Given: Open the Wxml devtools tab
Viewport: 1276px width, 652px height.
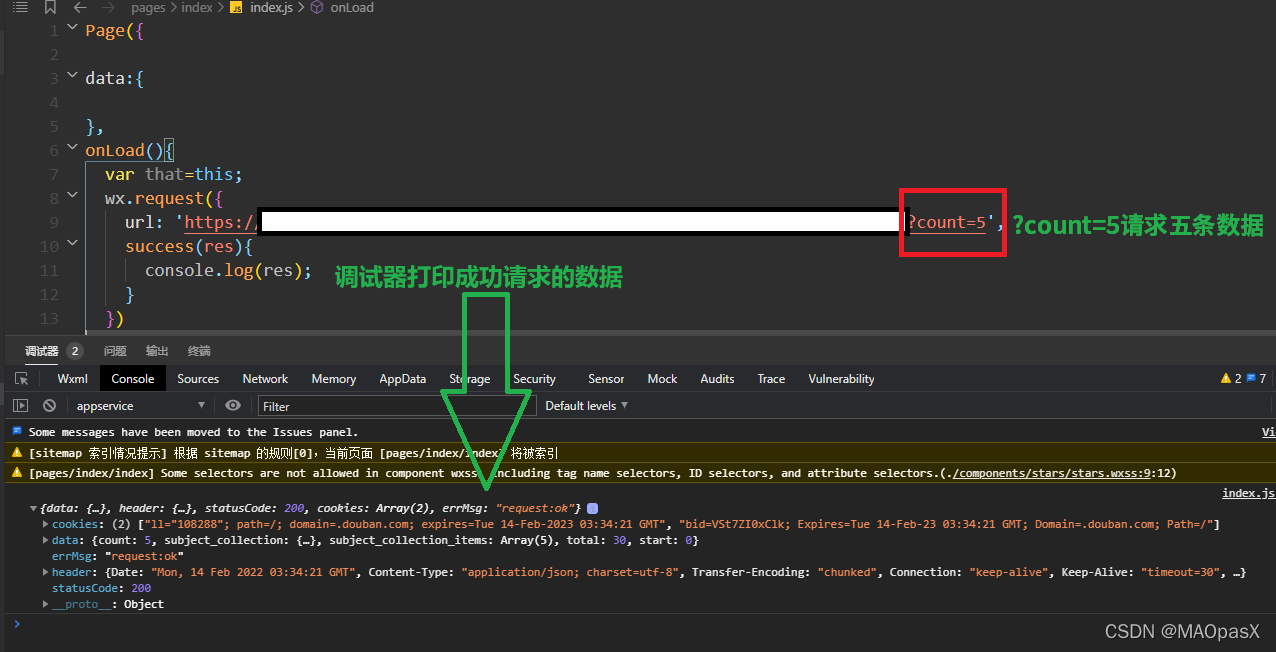Looking at the screenshot, I should (x=73, y=379).
